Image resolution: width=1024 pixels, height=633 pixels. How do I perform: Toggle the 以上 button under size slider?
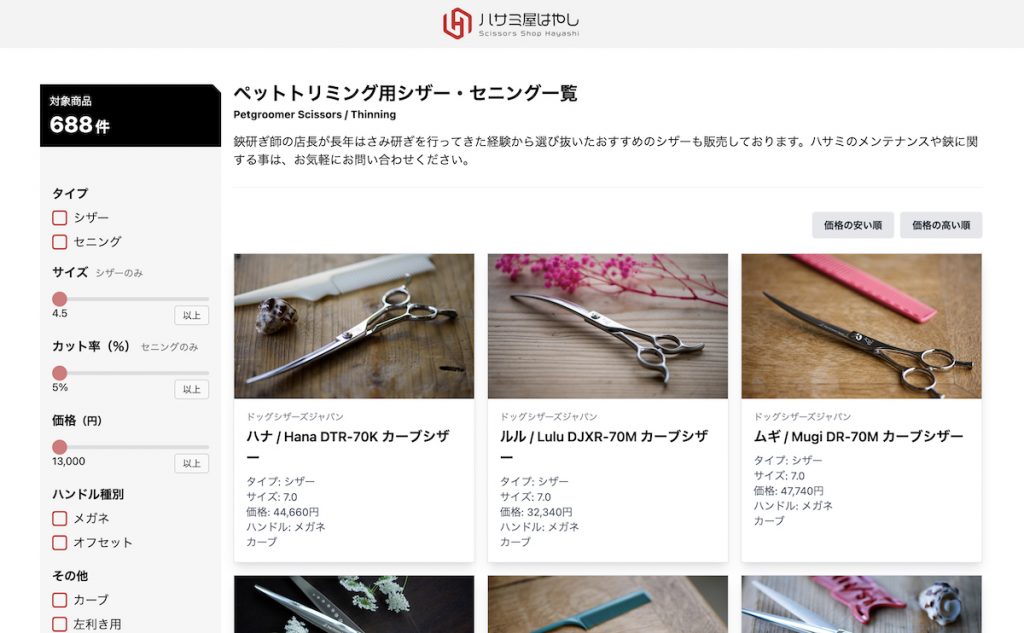click(x=191, y=316)
